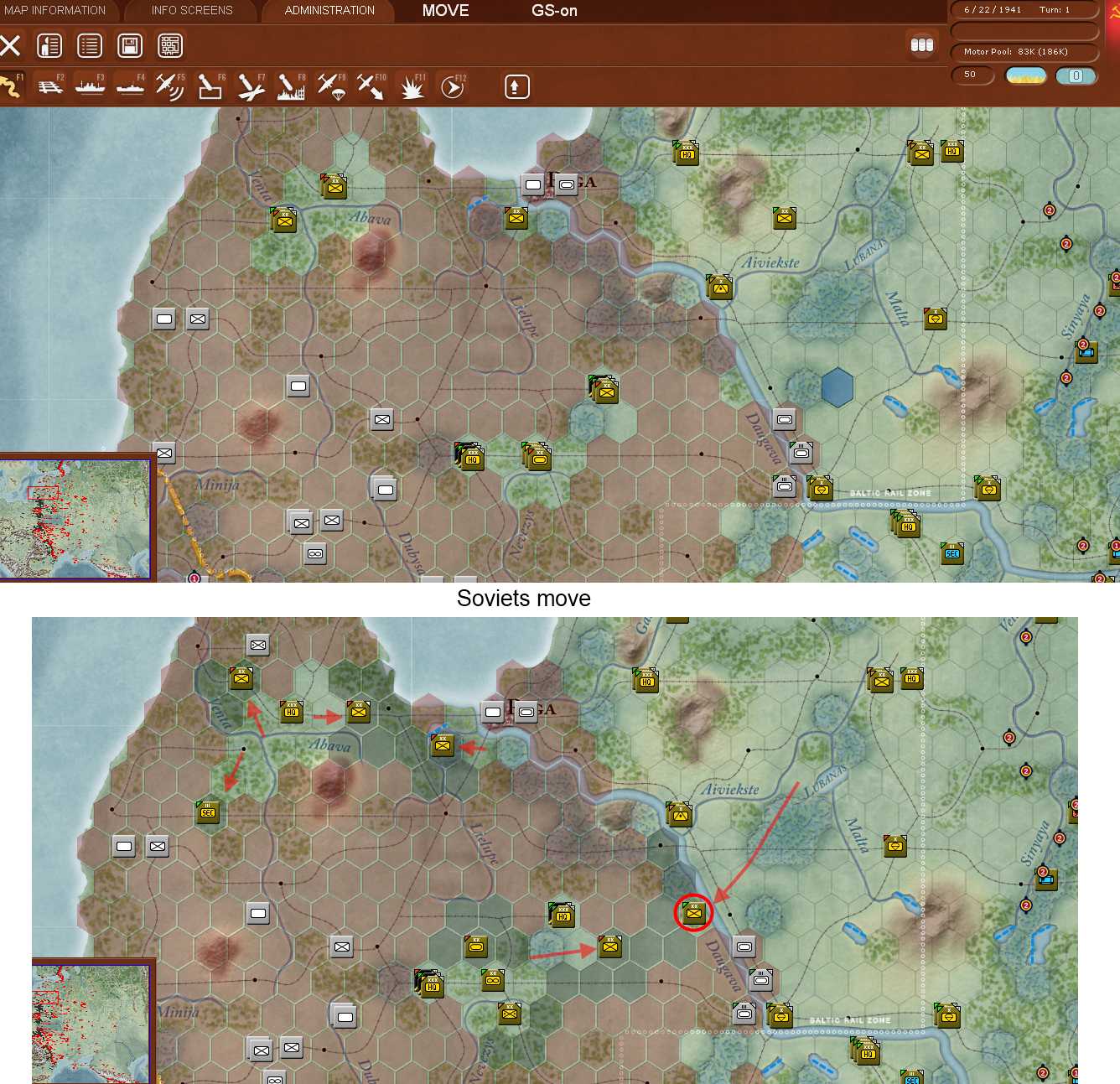Select the F10 air transfer mode
This screenshot has height=1084, width=1120.
pyautogui.click(x=371, y=86)
